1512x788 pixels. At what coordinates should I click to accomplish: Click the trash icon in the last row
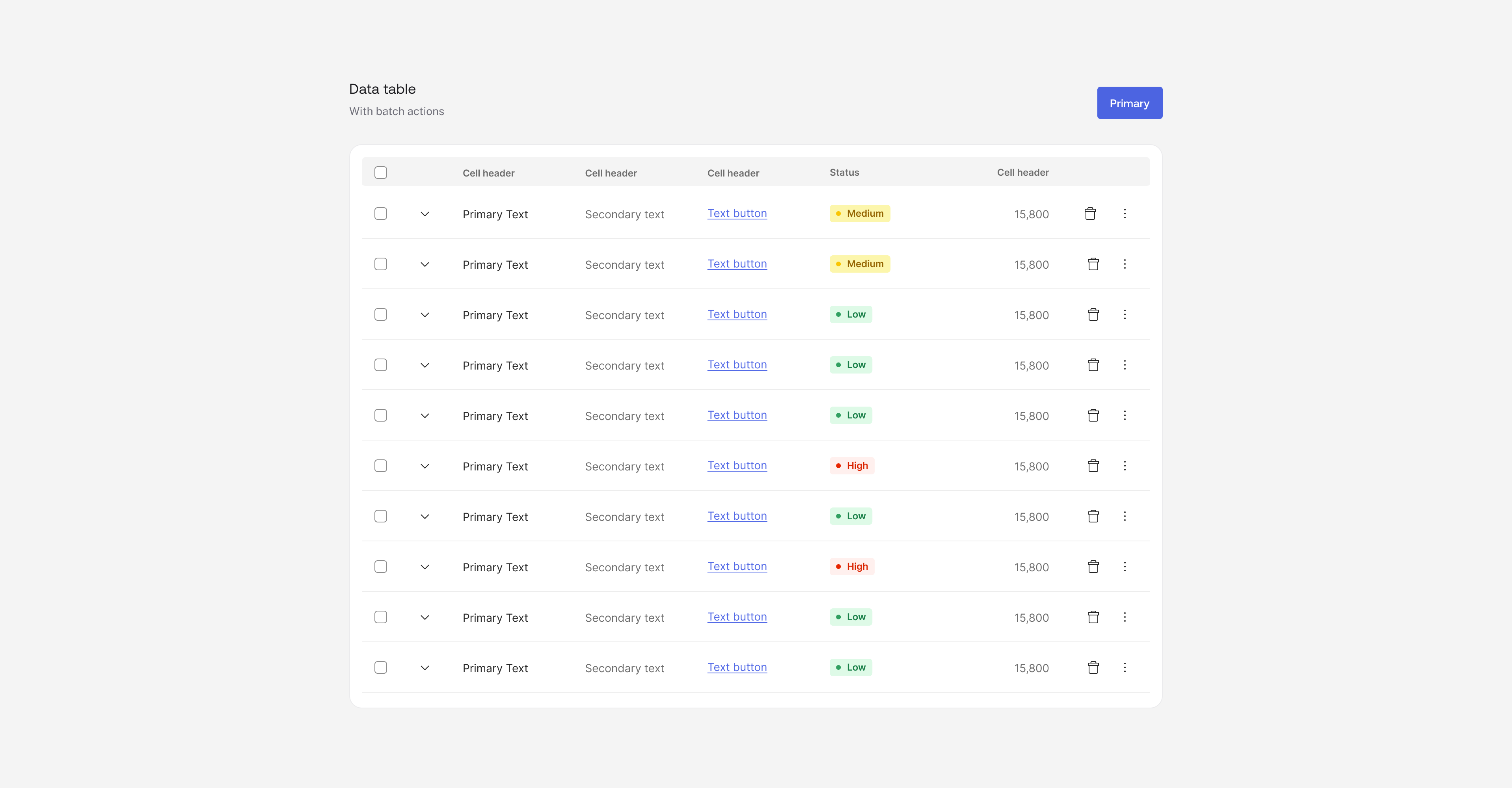point(1093,668)
